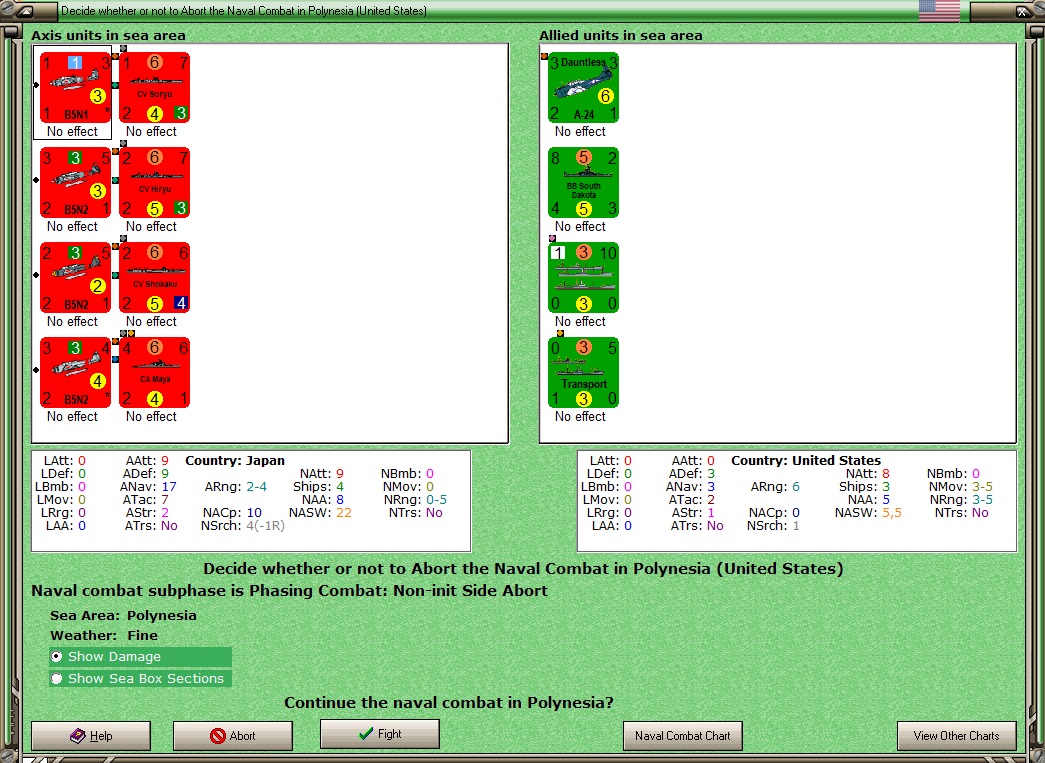Open the Naval Combat Chart
The width and height of the screenshot is (1045, 763).
tap(682, 736)
